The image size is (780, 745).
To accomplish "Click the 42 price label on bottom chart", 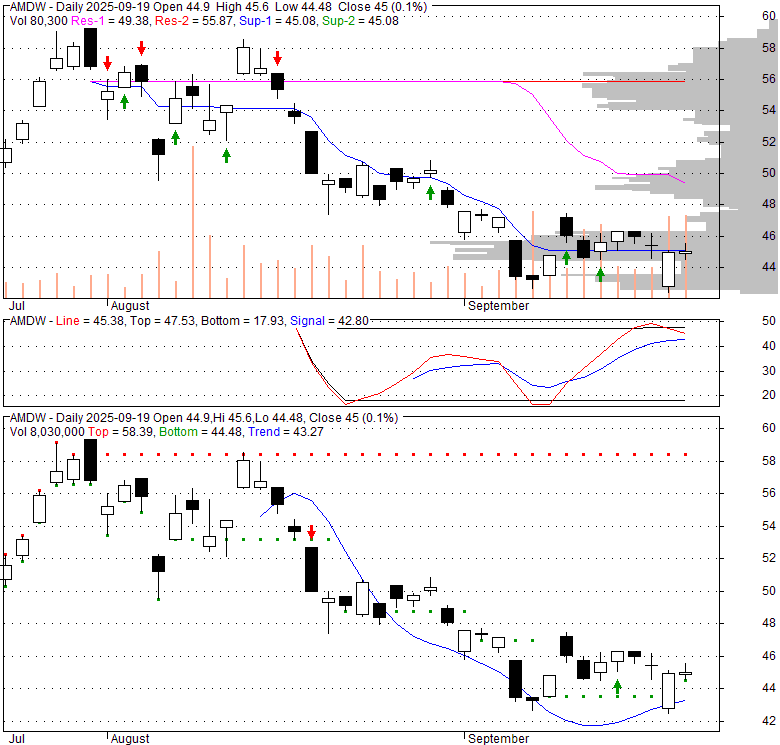I will coord(769,721).
